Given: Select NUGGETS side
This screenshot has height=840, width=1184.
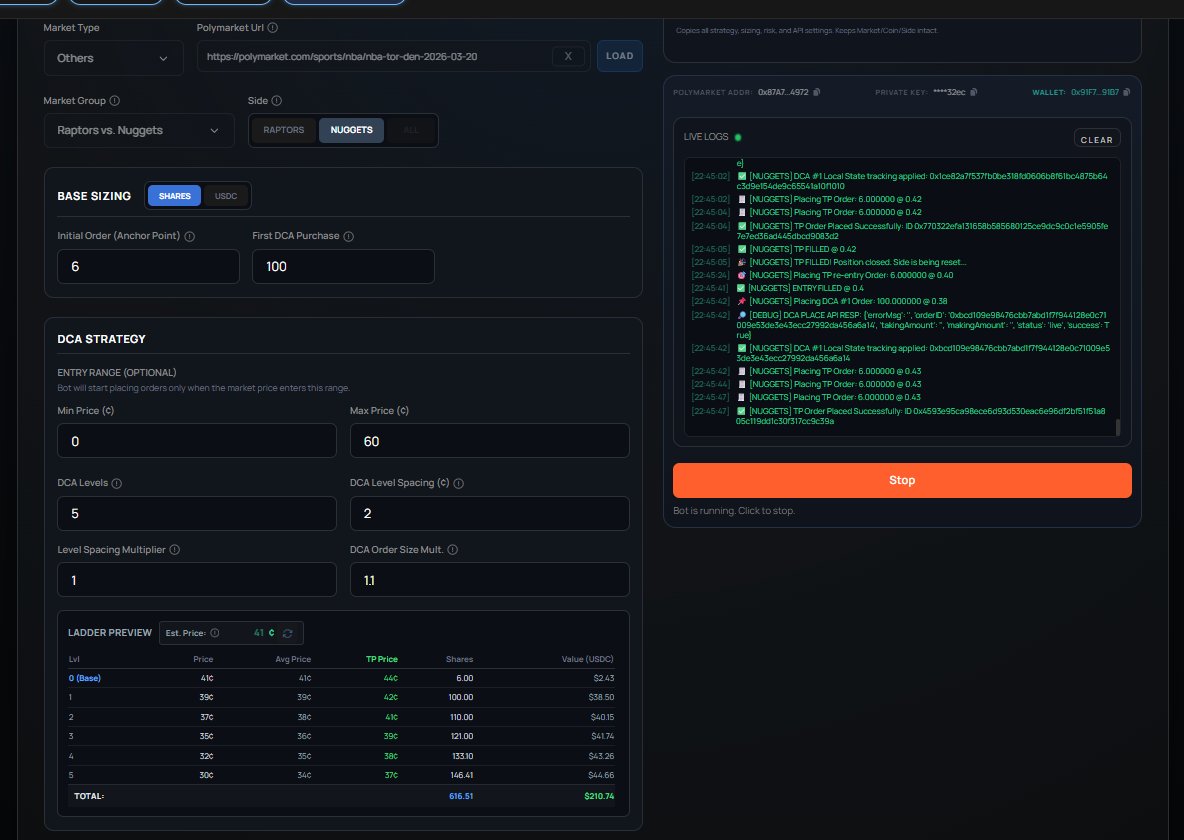Looking at the screenshot, I should point(351,130).
